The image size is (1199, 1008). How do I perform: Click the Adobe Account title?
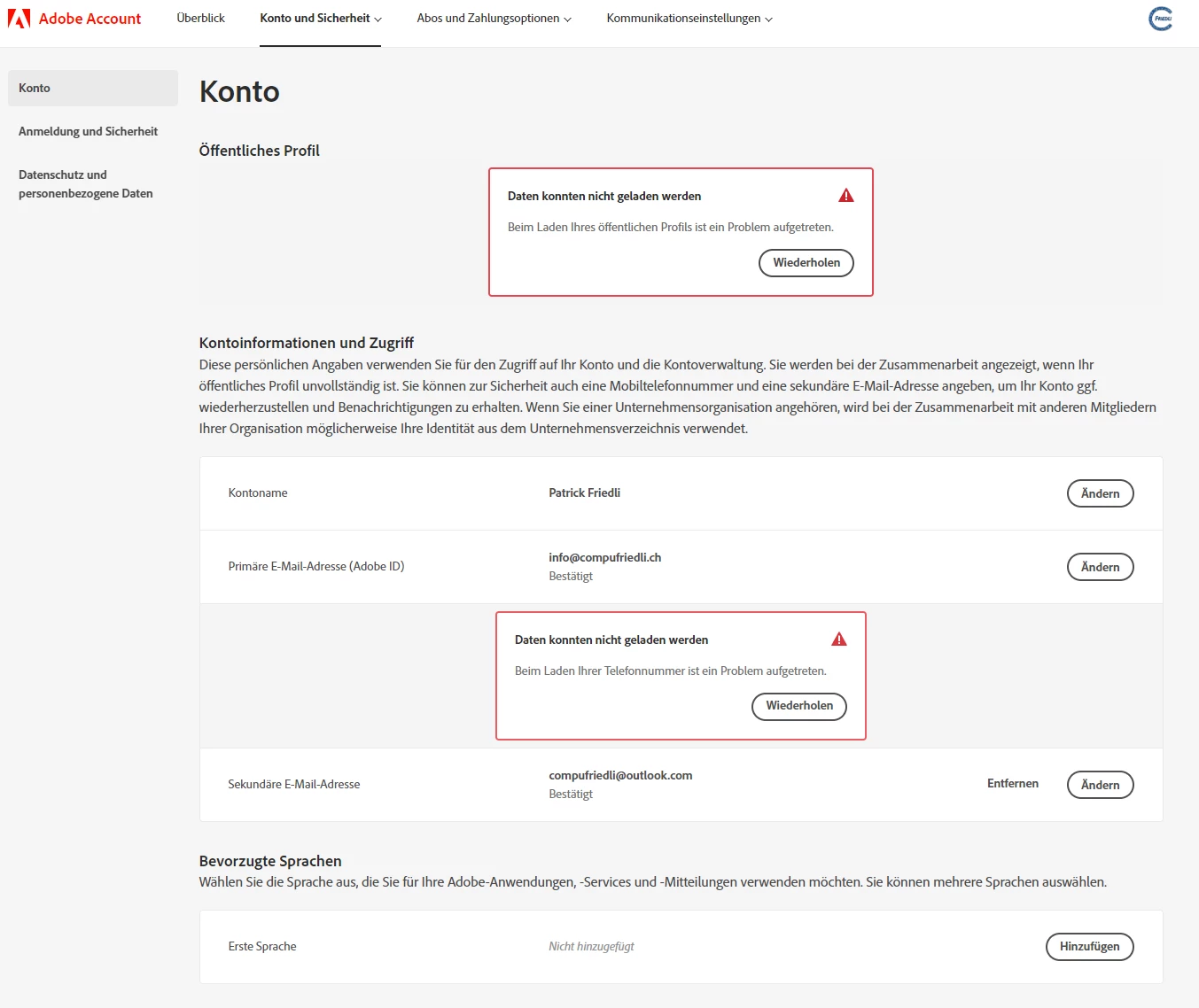[x=90, y=19]
